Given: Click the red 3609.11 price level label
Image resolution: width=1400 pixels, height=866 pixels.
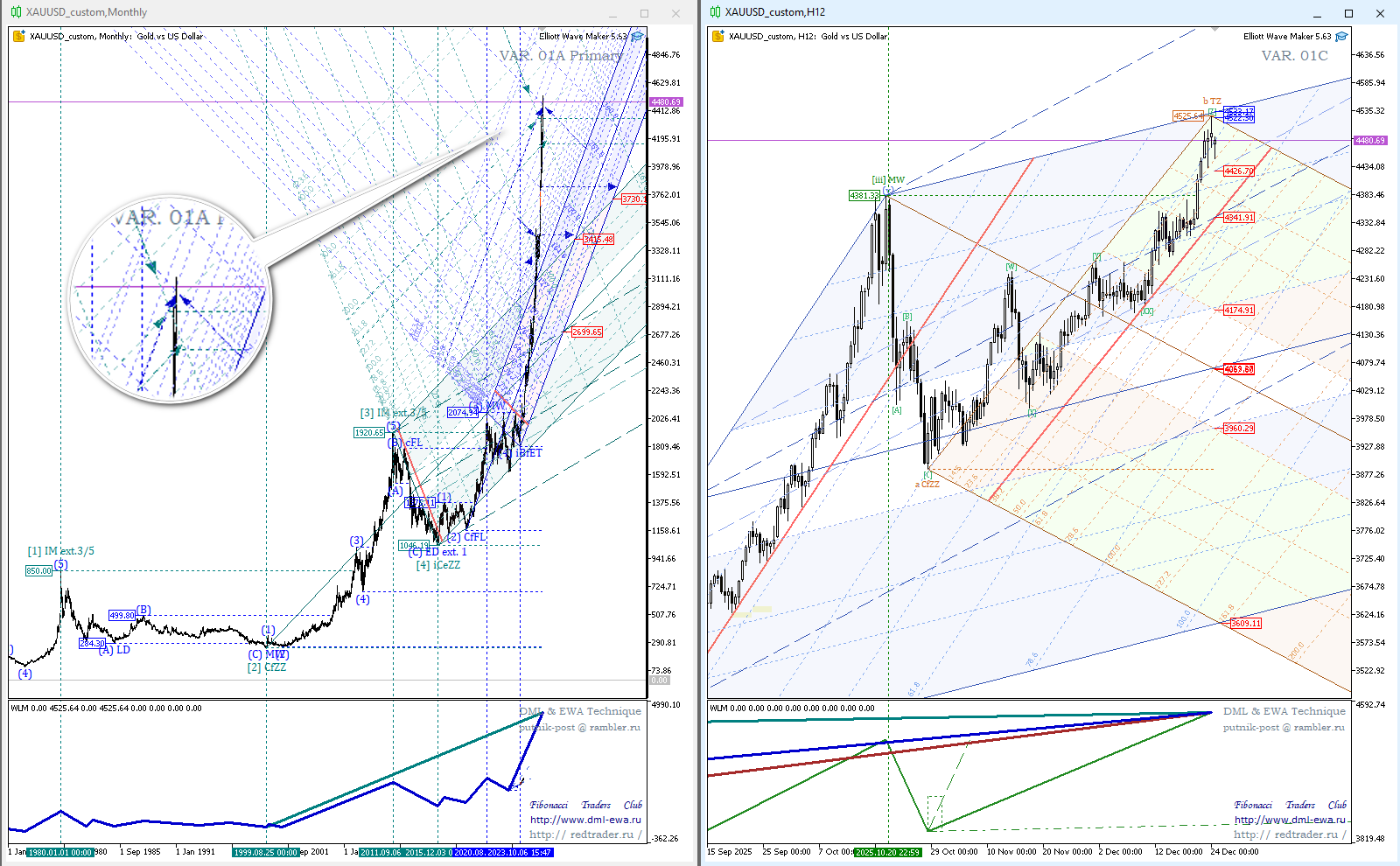Looking at the screenshot, I should point(1245,624).
